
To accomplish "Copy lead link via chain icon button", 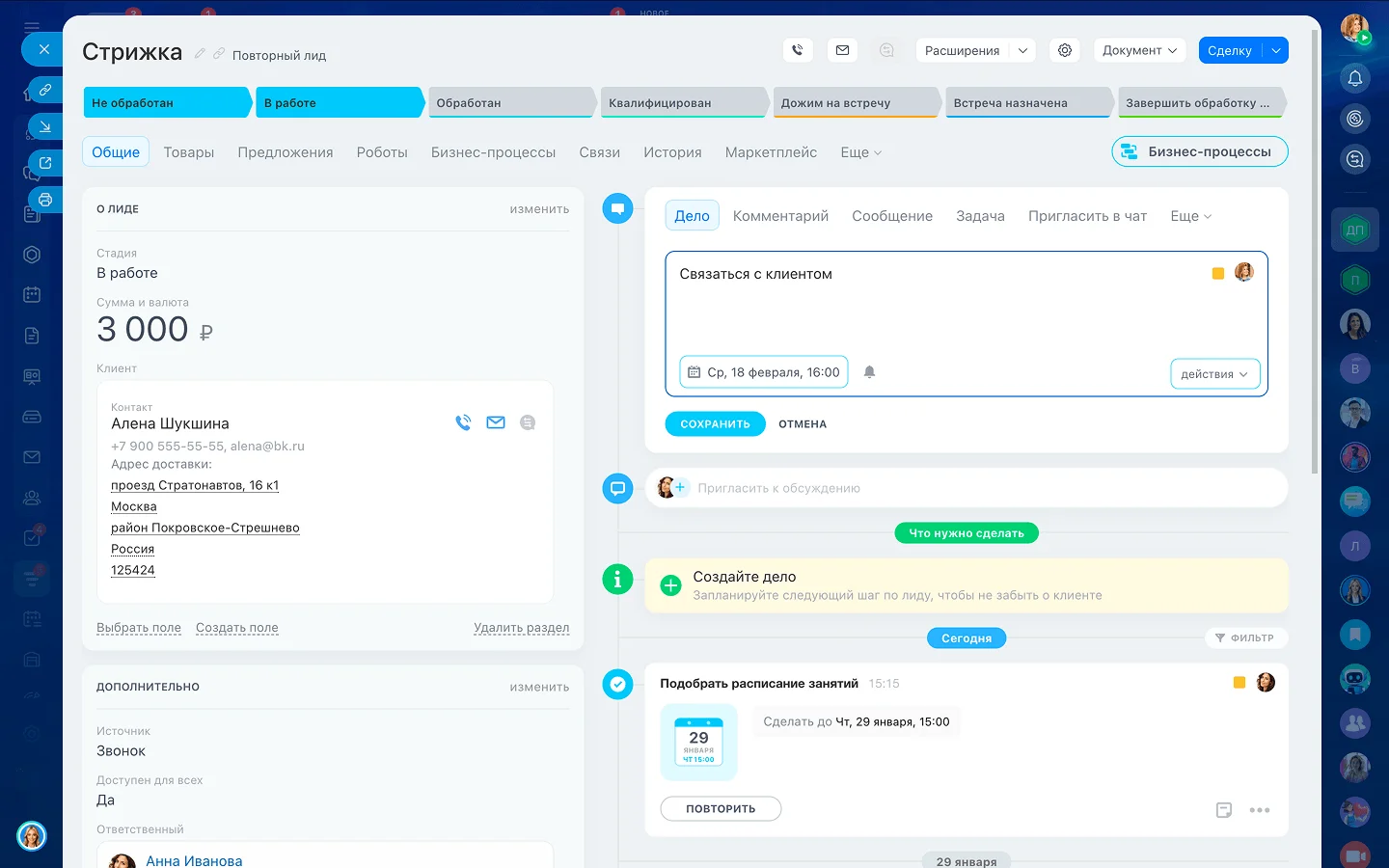I will click(x=44, y=90).
